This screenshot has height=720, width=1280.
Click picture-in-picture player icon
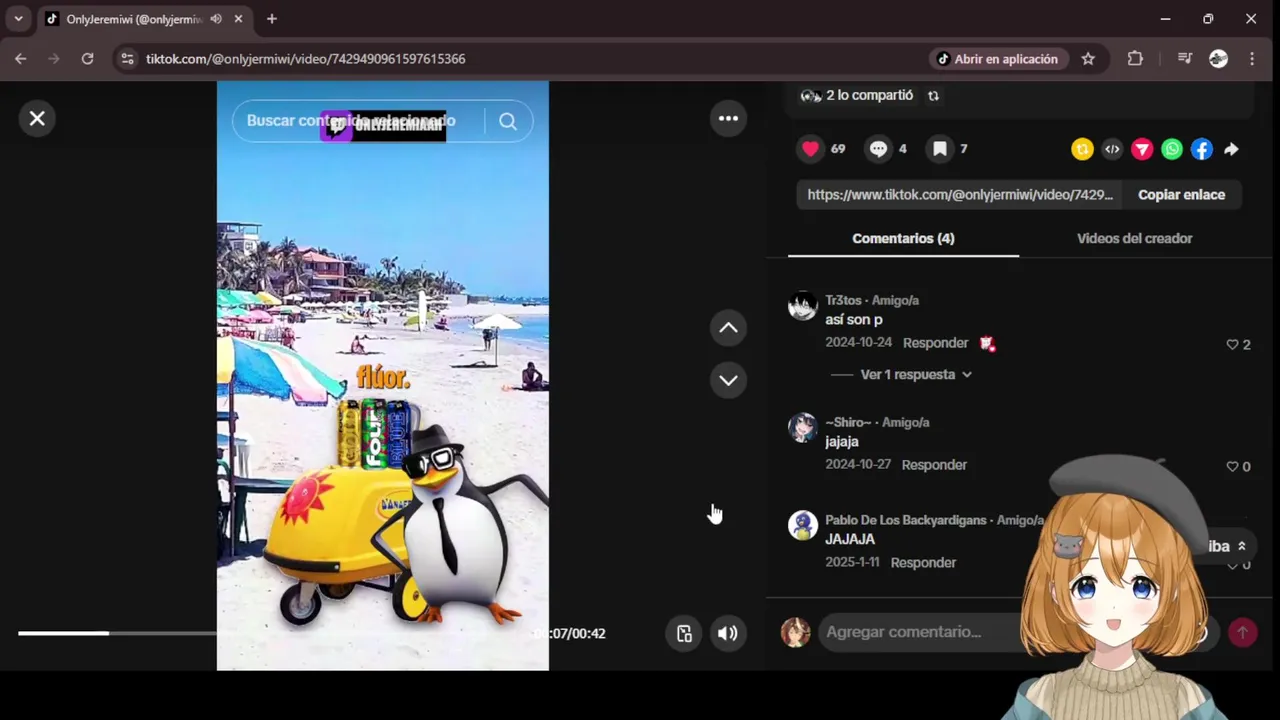[x=684, y=633]
